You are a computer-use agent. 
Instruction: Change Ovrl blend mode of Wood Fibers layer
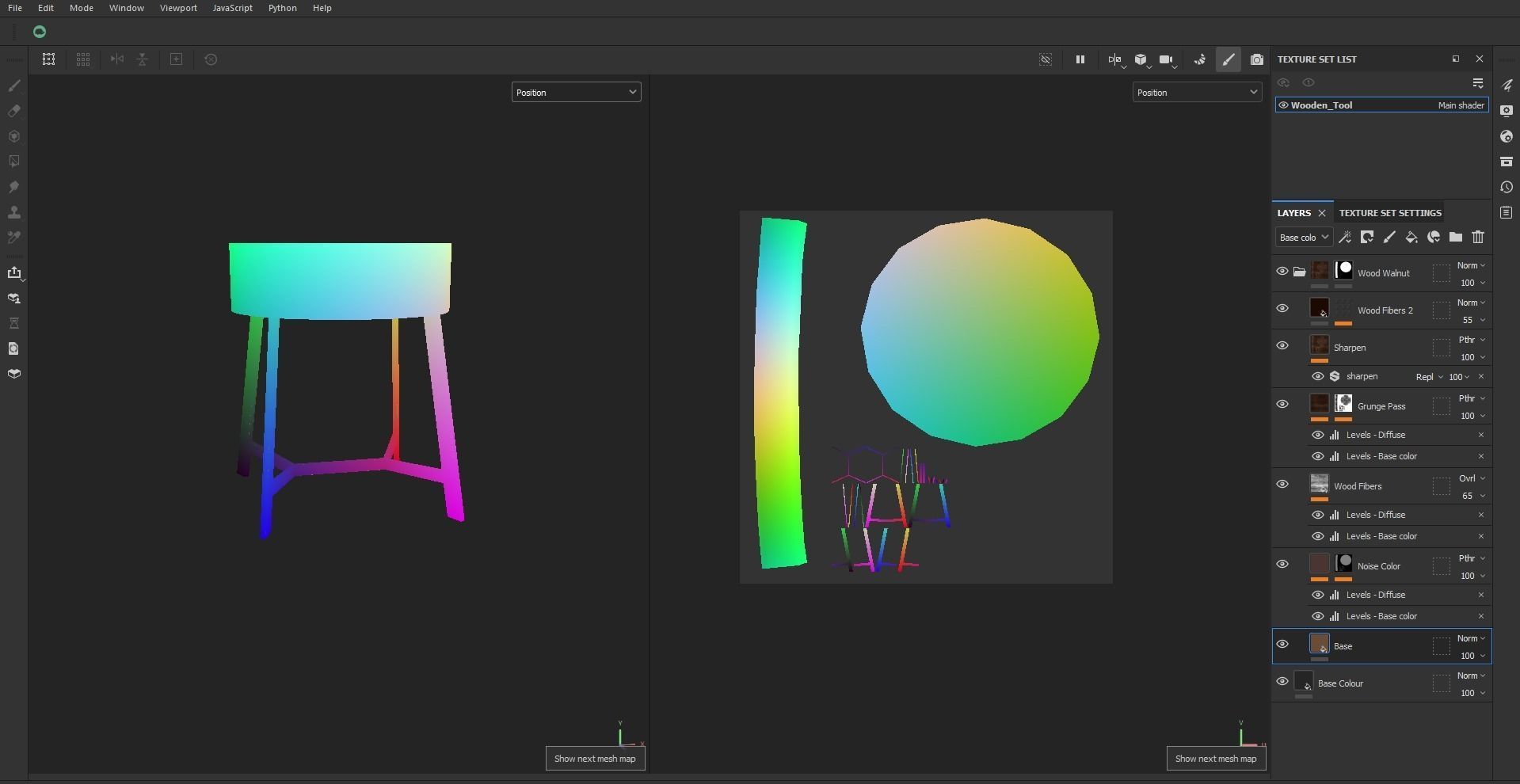(1472, 479)
